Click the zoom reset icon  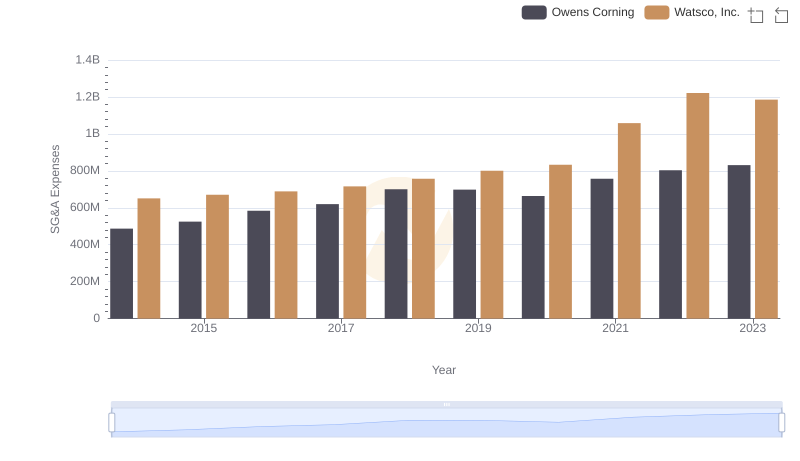click(x=781, y=15)
